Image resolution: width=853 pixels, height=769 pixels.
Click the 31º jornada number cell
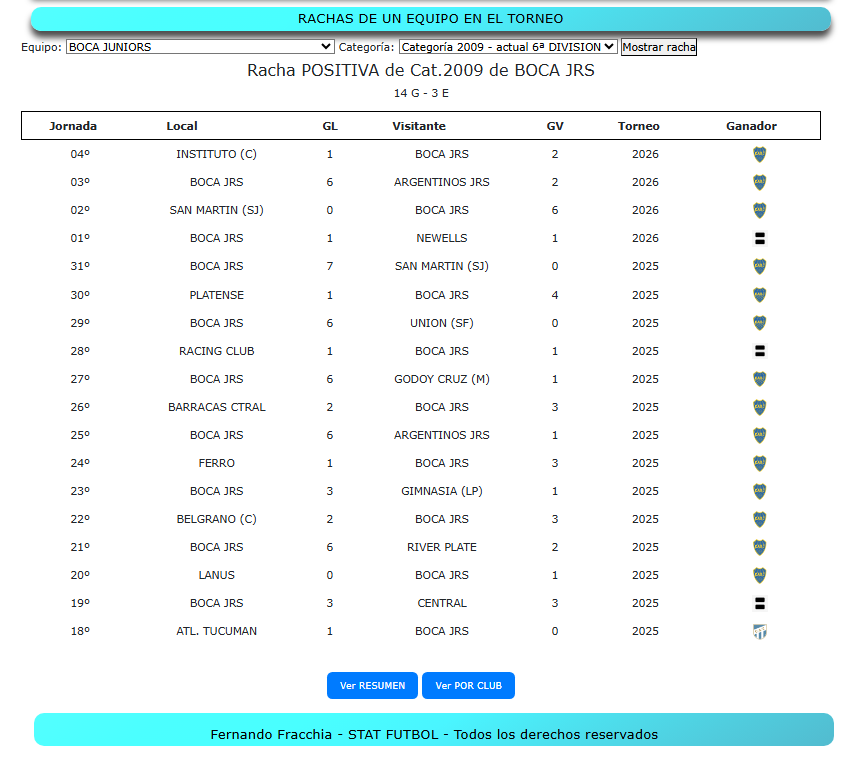pos(80,266)
